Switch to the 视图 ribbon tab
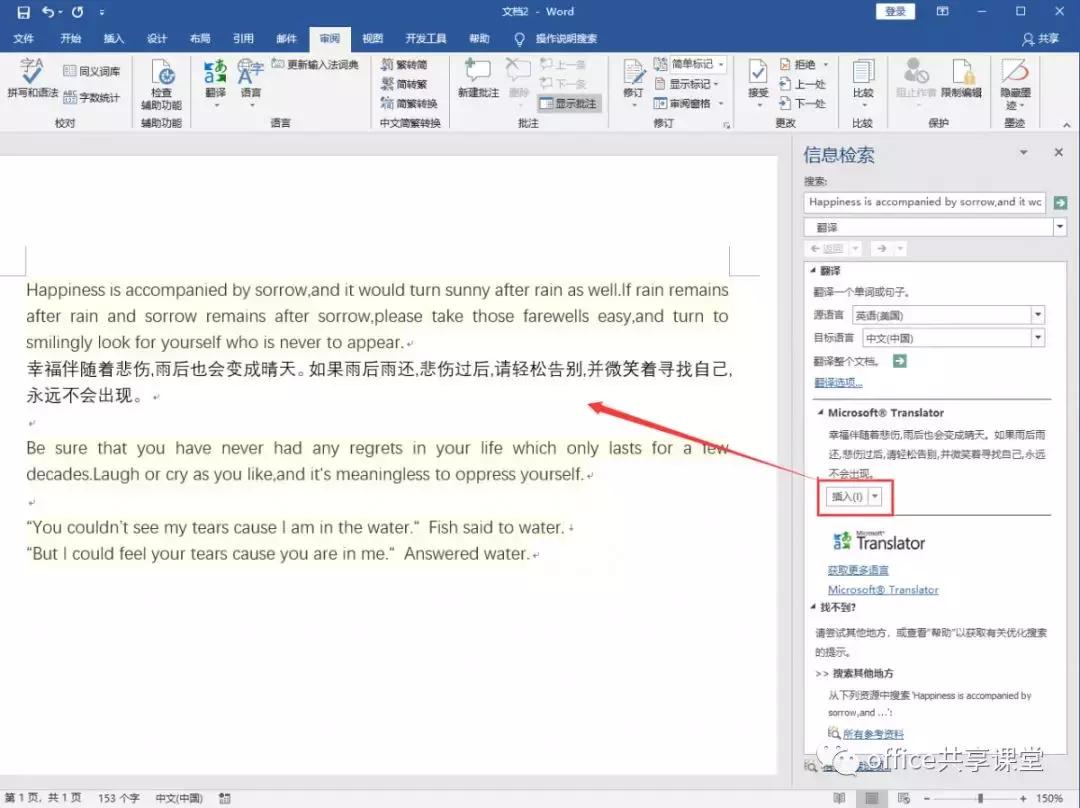This screenshot has height=808, width=1080. point(371,38)
